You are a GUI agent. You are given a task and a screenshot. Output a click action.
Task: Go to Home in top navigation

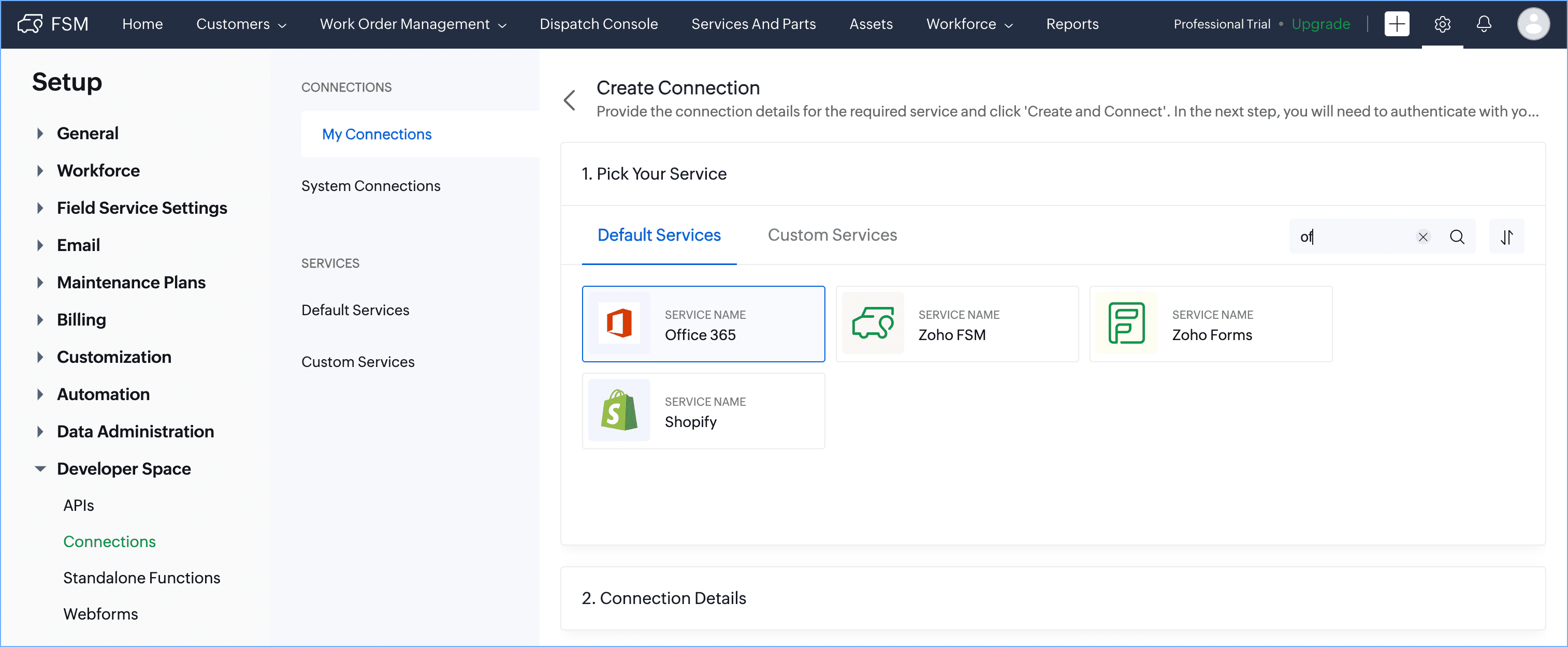(x=142, y=24)
